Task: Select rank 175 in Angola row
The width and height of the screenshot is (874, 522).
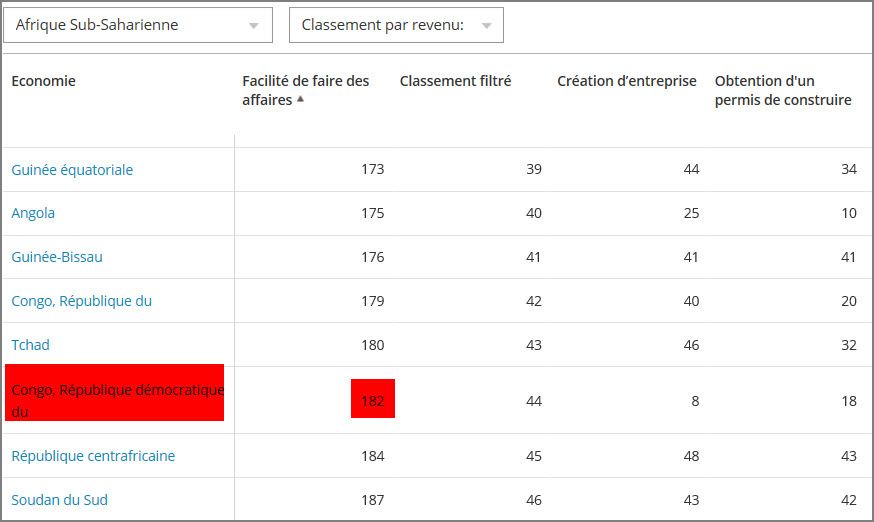Action: [x=372, y=213]
